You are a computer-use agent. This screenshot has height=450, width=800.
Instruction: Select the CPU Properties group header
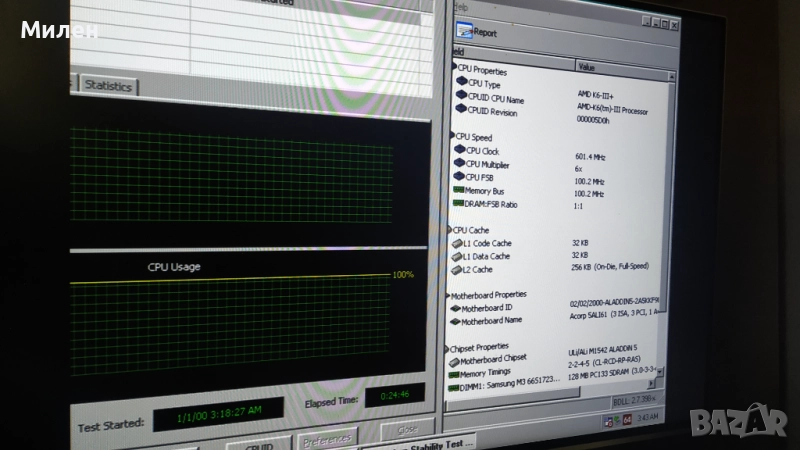481,71
